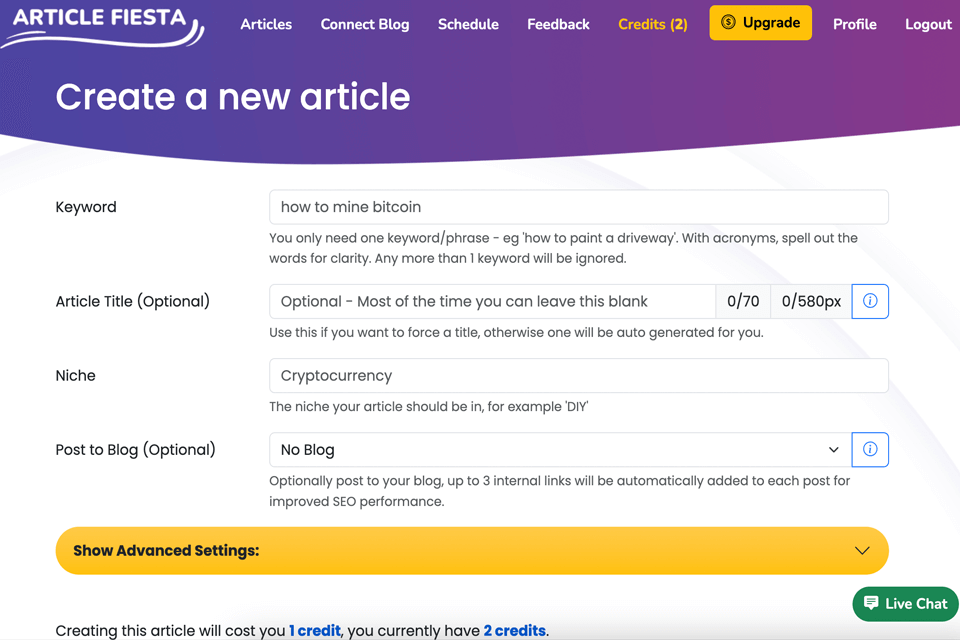Screen dimensions: 960x640
Task: Focus the Article Title text field
Action: coord(492,301)
